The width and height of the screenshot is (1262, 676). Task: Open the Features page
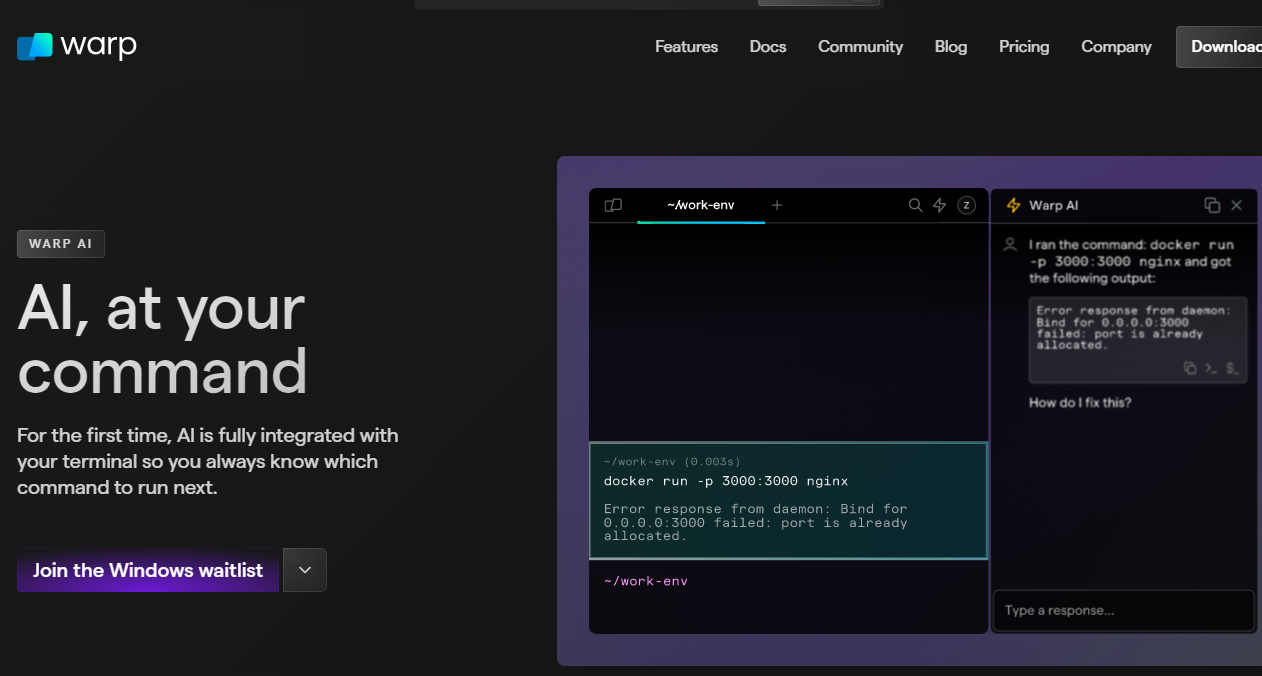coord(686,47)
